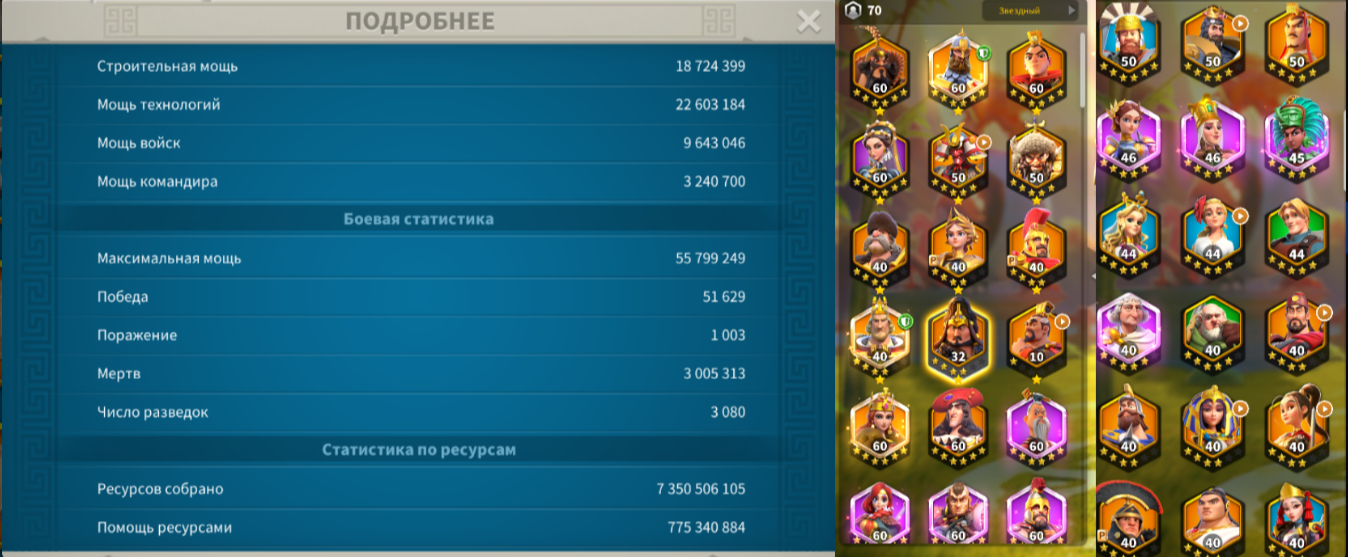Pick the Egyptian queen commander level 40
The image size is (1348, 557).
pyautogui.click(x=1212, y=427)
